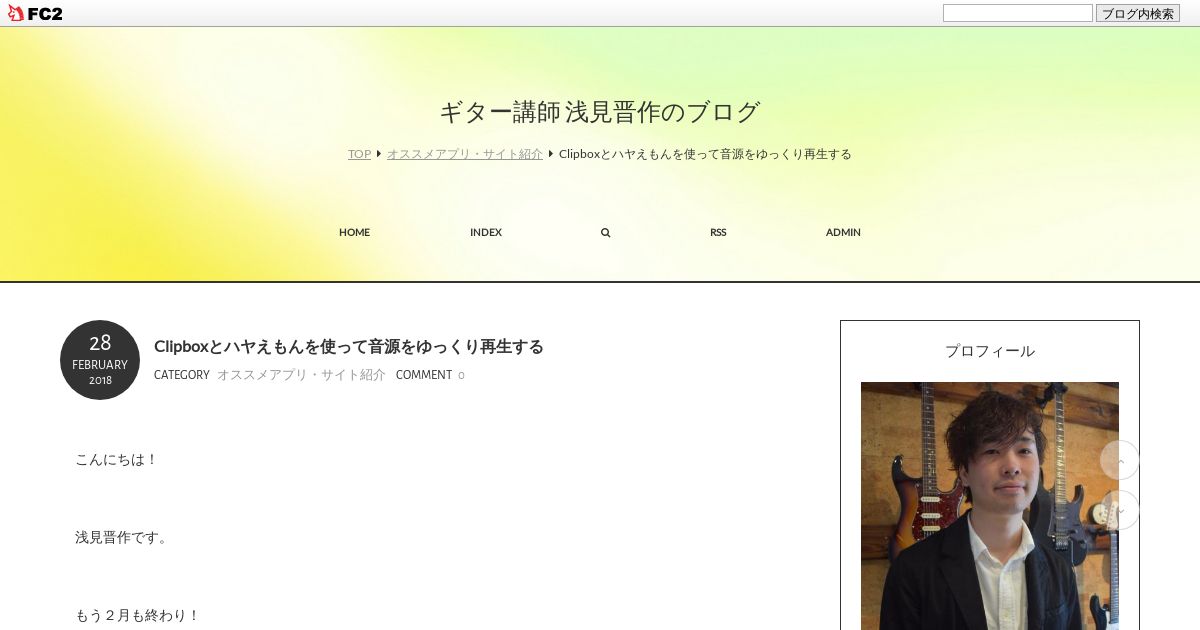Open オススメアプリ・サイト紹介 breadcrumb link

coord(465,154)
